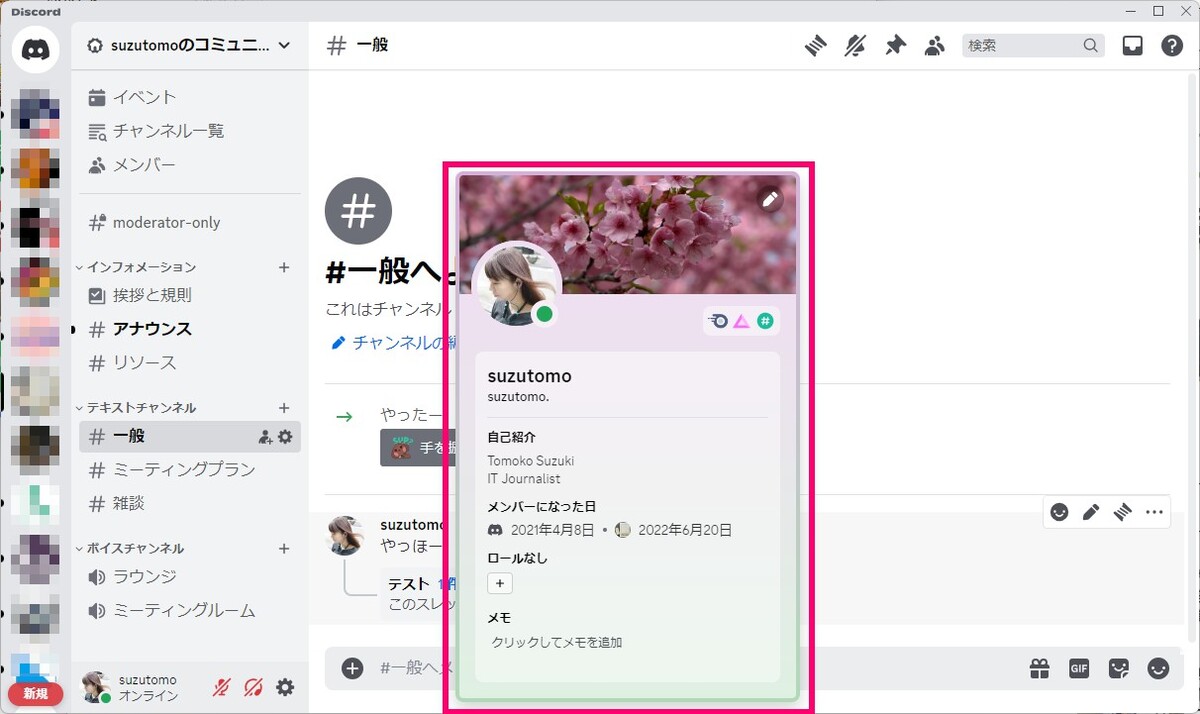Image resolution: width=1200 pixels, height=714 pixels.
Task: Select the 一般 channel in sidebar
Action: click(x=189, y=436)
